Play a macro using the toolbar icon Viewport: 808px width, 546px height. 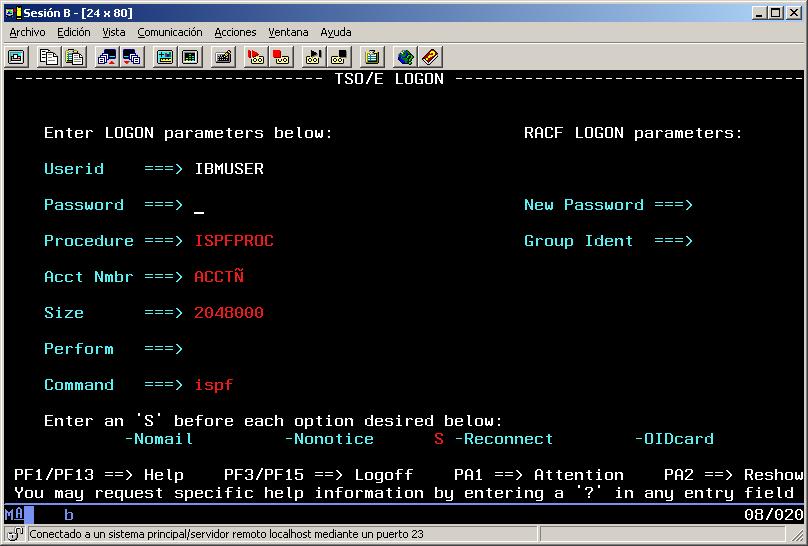pos(313,57)
